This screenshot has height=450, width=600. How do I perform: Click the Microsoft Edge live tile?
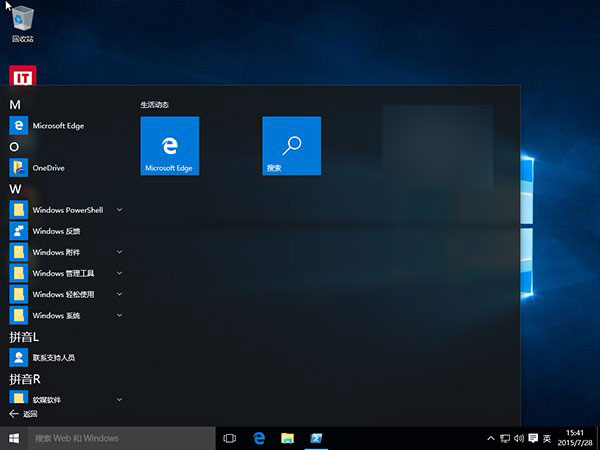coord(169,146)
